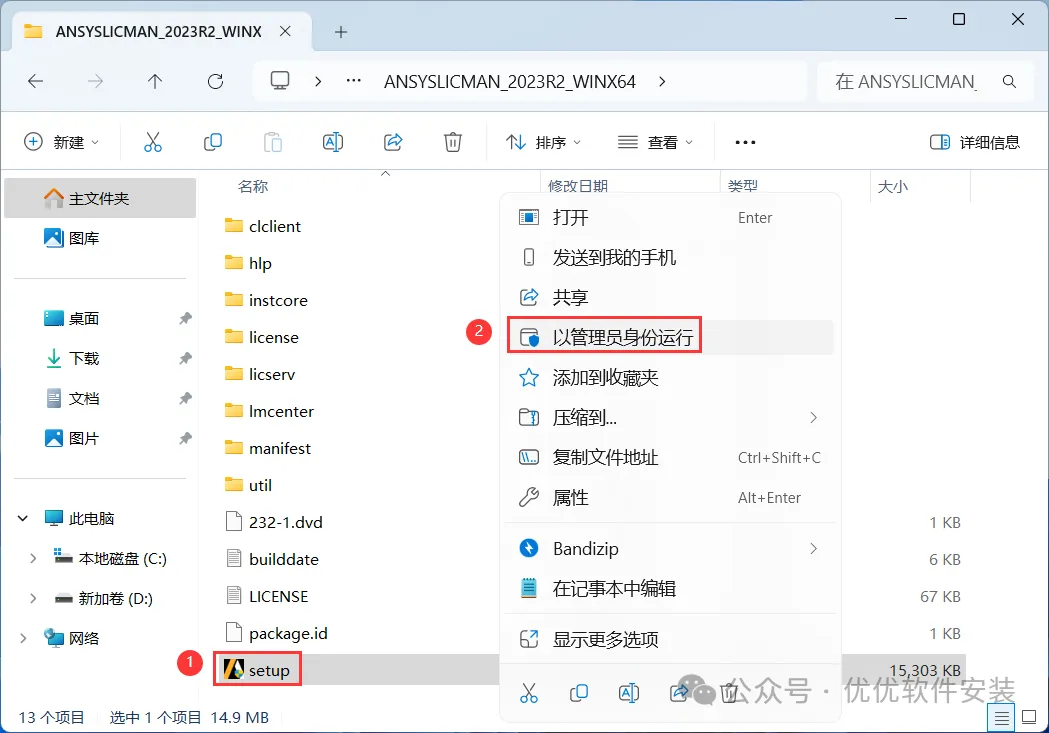1049x733 pixels.
Task: Go up one folder level
Action: point(155,82)
